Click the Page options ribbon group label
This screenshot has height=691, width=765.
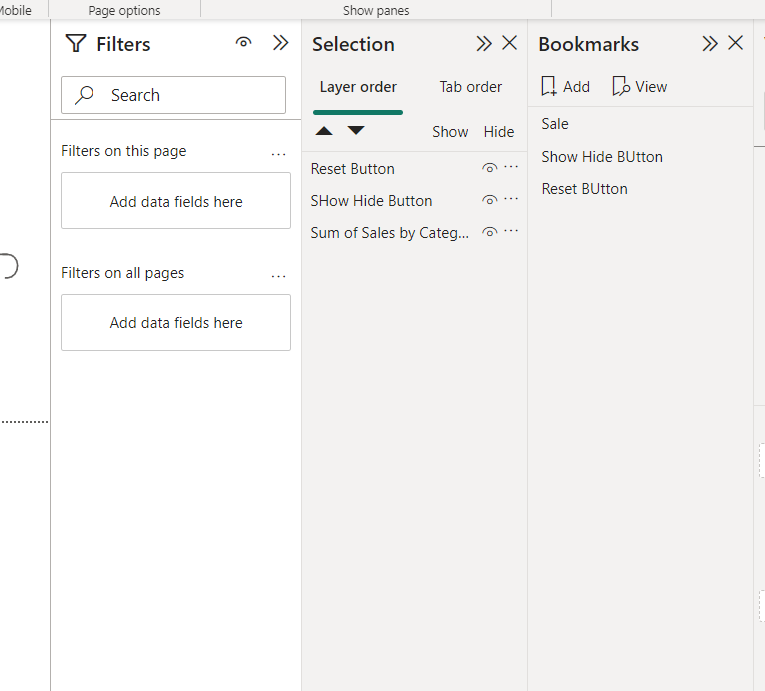click(x=124, y=10)
